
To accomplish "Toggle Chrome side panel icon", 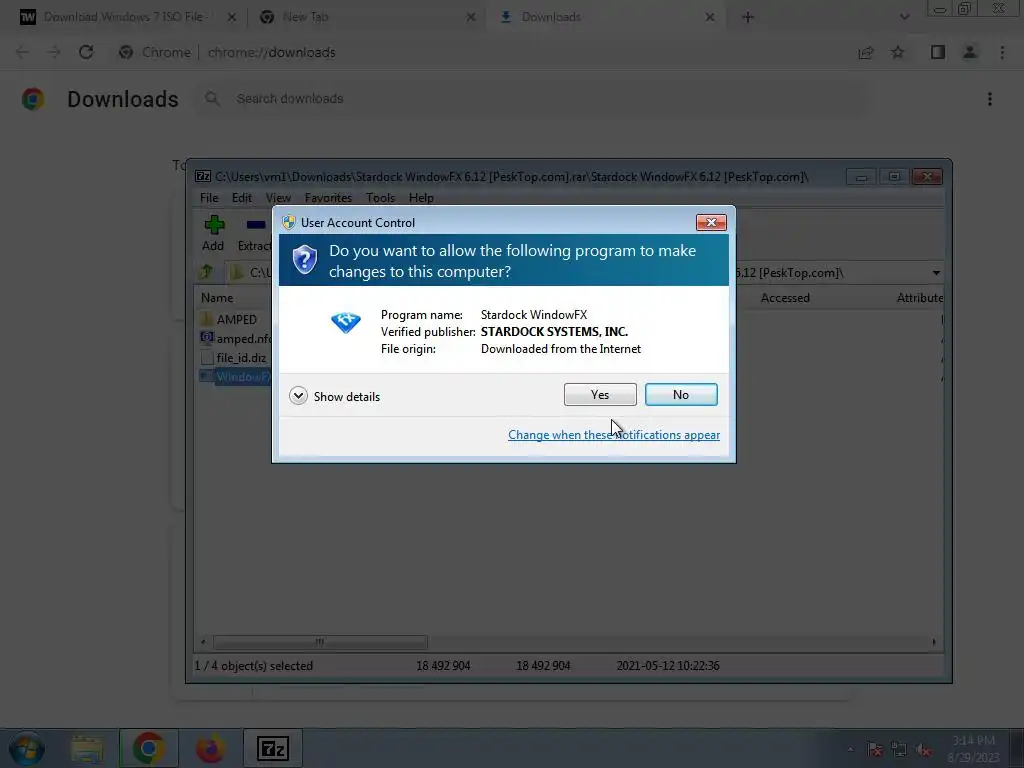I will click(x=938, y=52).
